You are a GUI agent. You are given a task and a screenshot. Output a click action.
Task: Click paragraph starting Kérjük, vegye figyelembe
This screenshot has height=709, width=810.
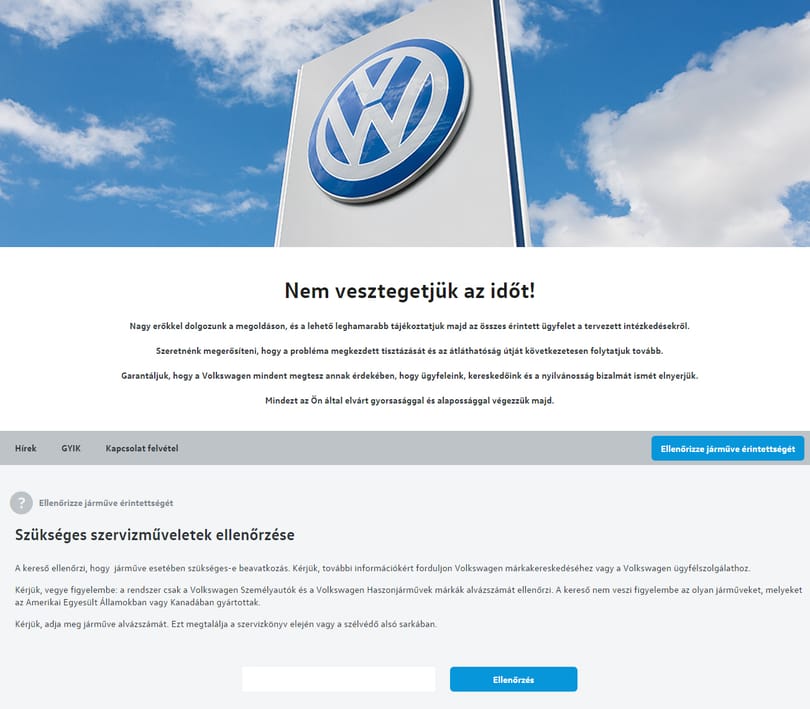pyautogui.click(x=409, y=596)
